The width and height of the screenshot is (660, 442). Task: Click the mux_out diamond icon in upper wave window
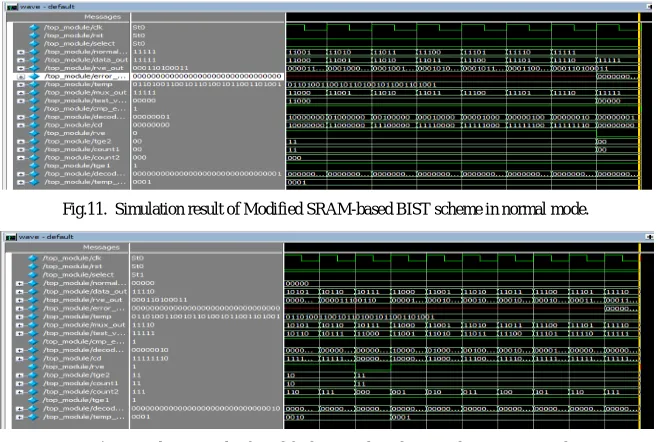point(34,93)
